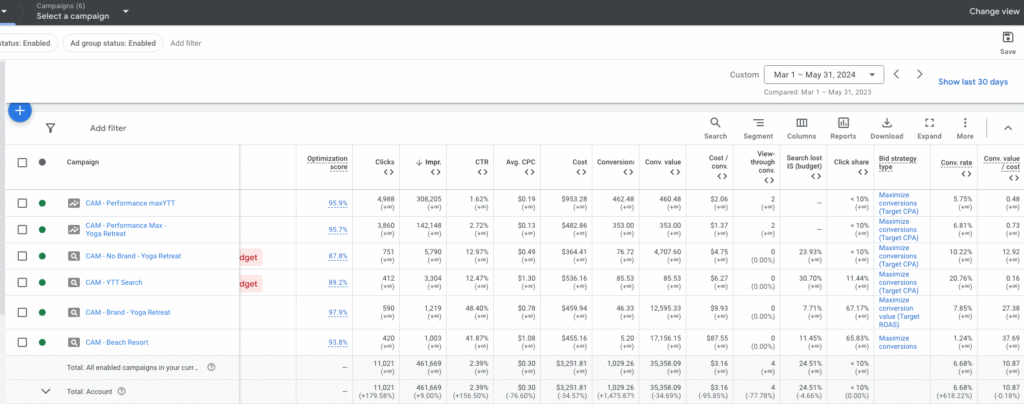
Task: Expand the table to full screen
Action: point(929,128)
